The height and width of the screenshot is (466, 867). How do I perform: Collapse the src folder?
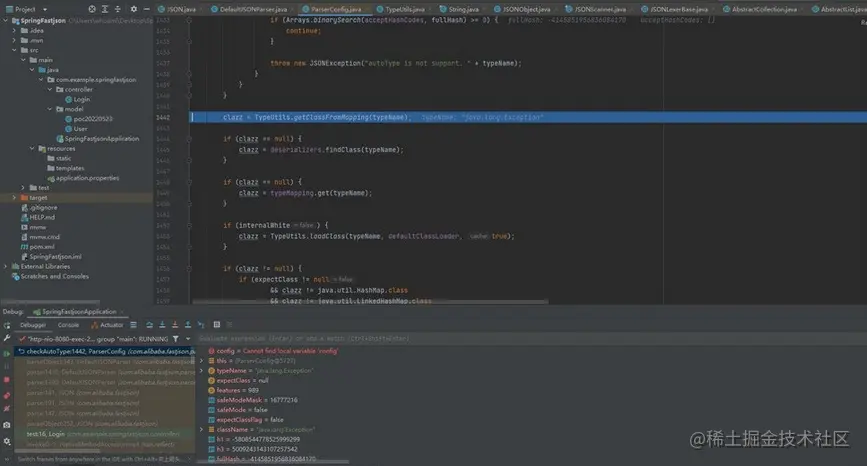click(14, 50)
